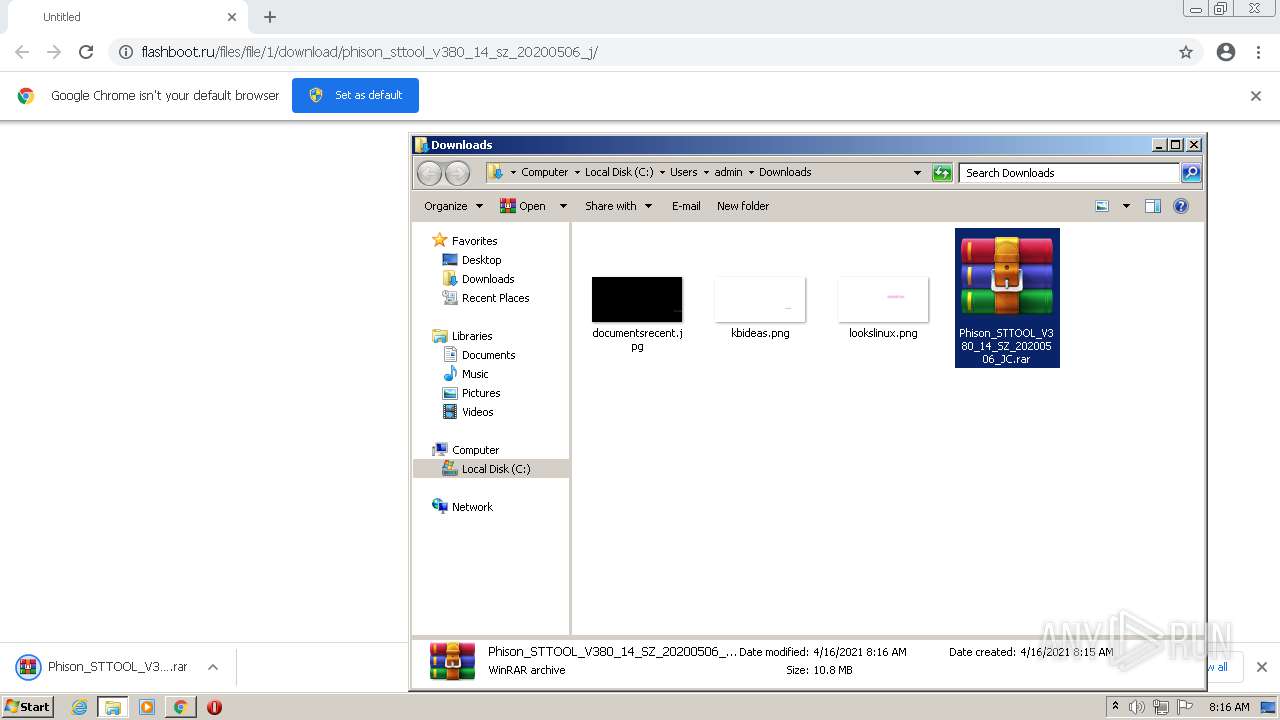The height and width of the screenshot is (720, 1280).
Task: Select Phison_STTOOL rar archive icon
Action: tap(1007, 278)
